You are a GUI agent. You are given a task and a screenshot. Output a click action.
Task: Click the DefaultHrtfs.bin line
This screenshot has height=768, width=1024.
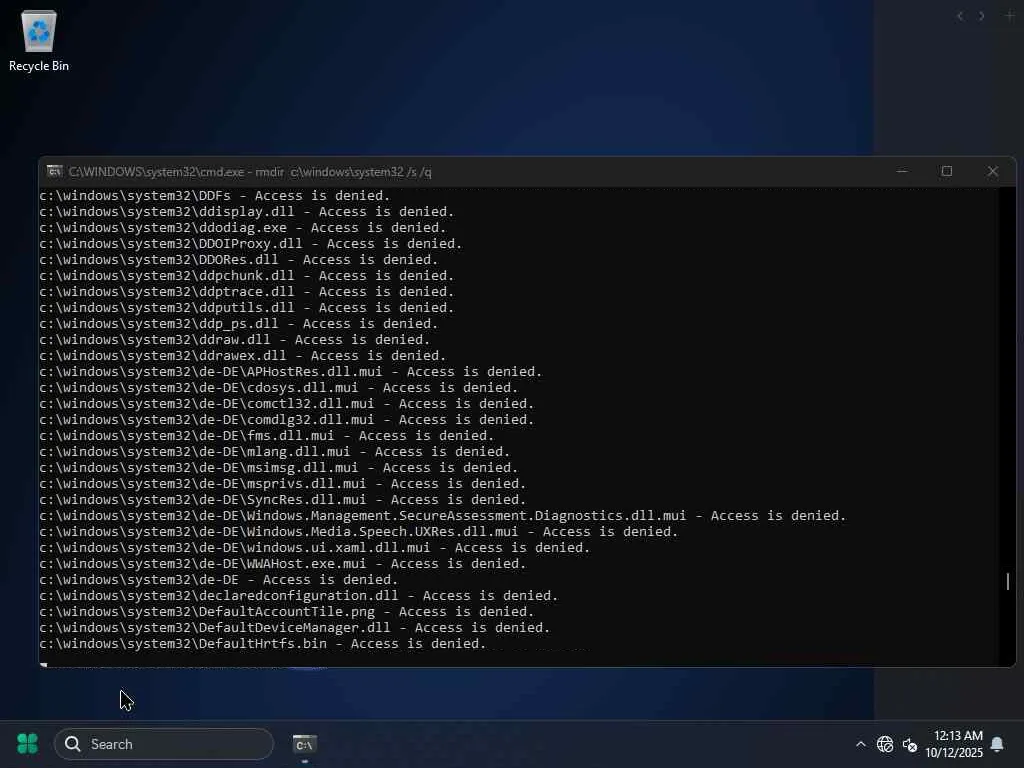[263, 643]
